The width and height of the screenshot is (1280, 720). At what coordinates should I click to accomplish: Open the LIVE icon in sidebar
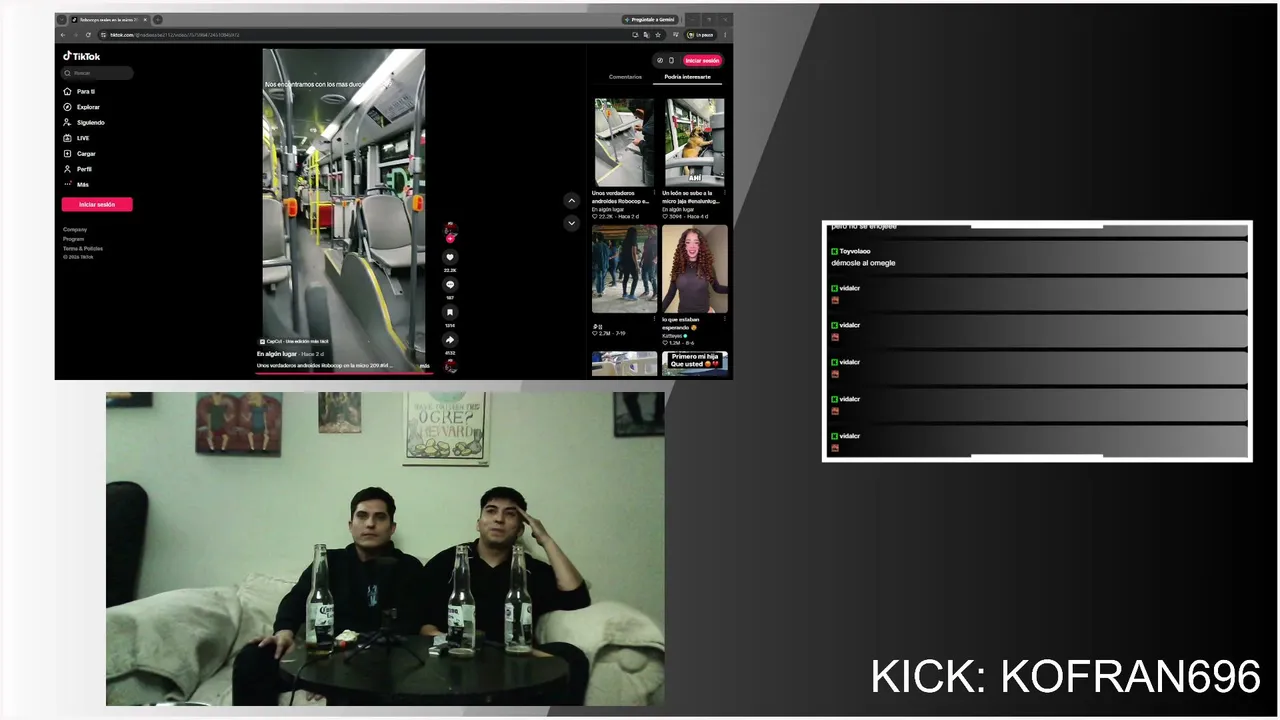coord(67,138)
